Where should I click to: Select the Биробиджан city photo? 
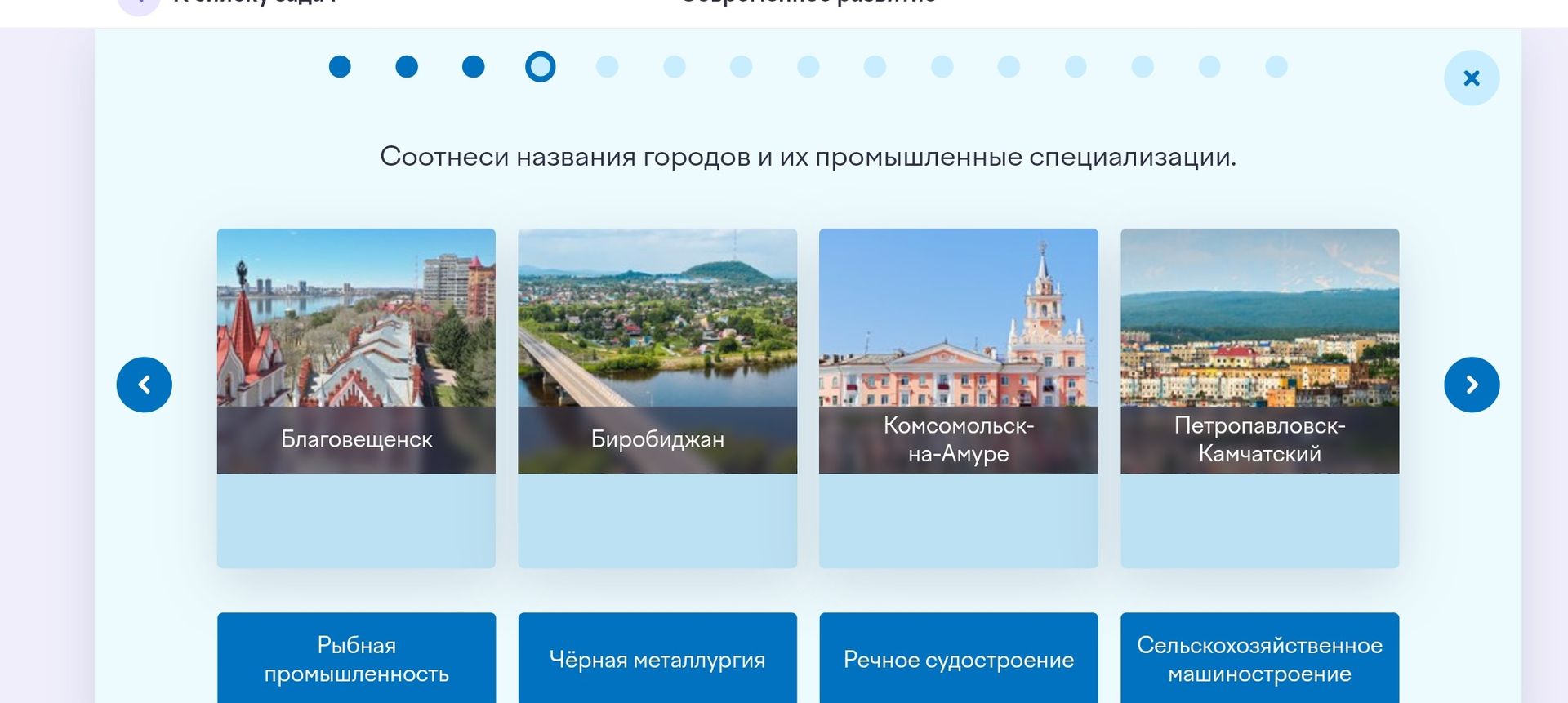[657, 351]
